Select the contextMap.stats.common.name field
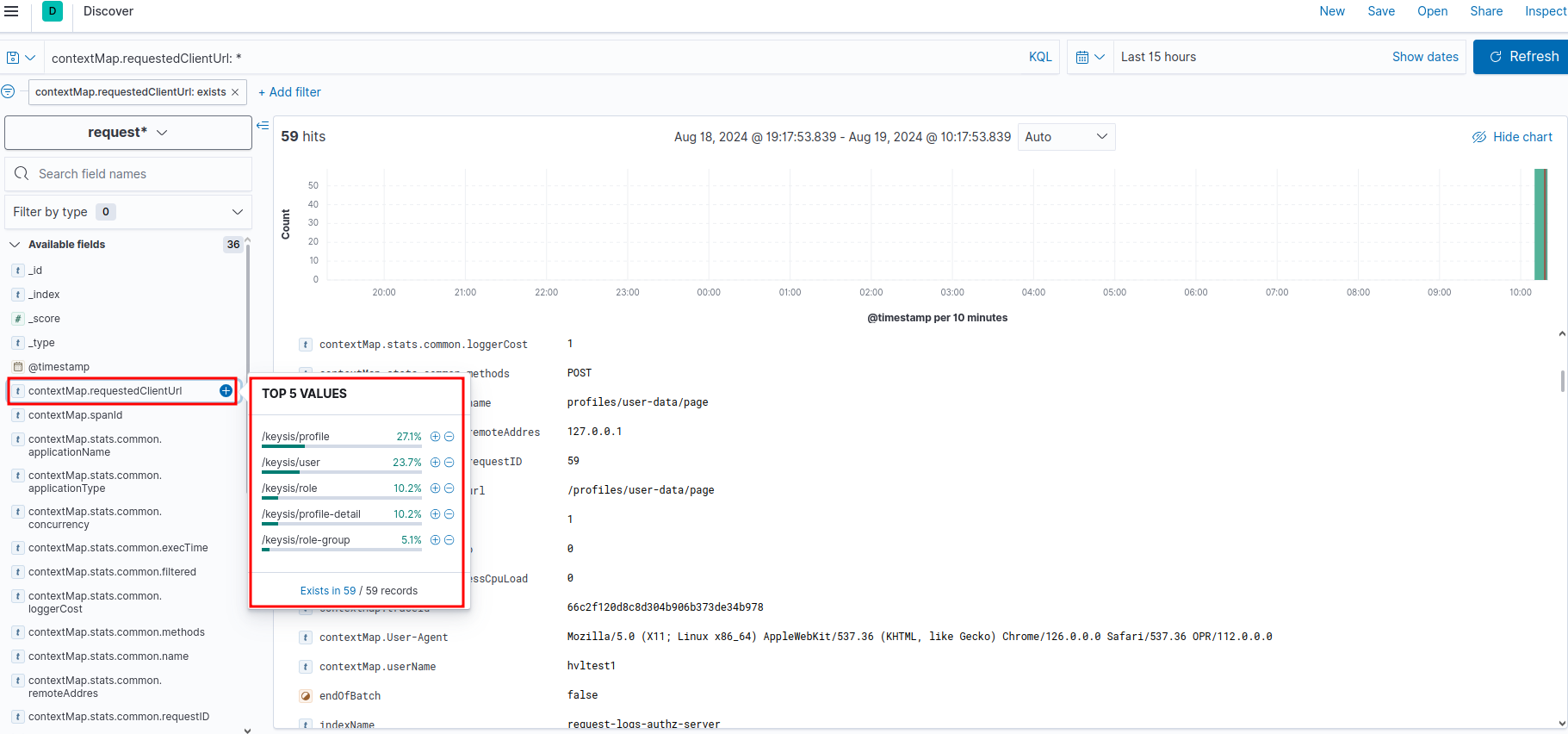The height and width of the screenshot is (734, 1568). (108, 656)
